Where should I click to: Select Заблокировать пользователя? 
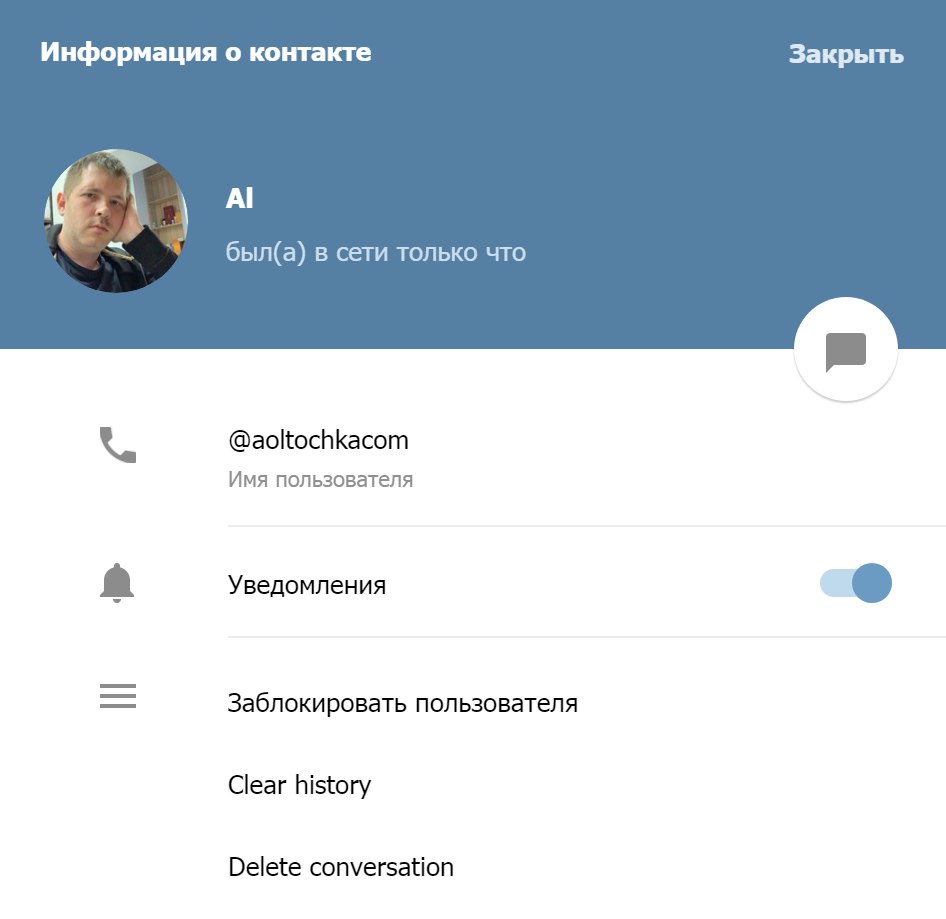402,704
